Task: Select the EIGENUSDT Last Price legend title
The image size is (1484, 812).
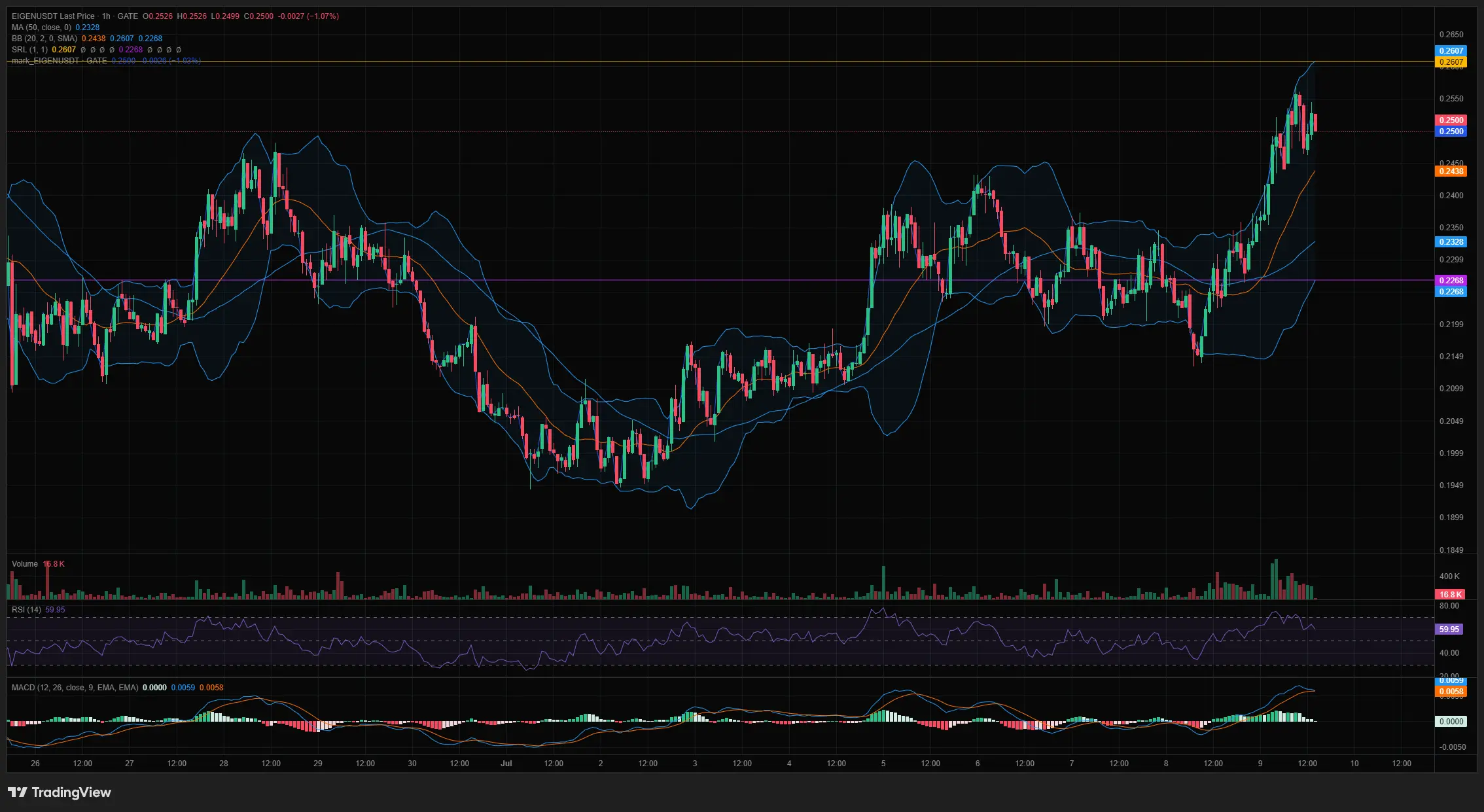Action: click(x=53, y=16)
